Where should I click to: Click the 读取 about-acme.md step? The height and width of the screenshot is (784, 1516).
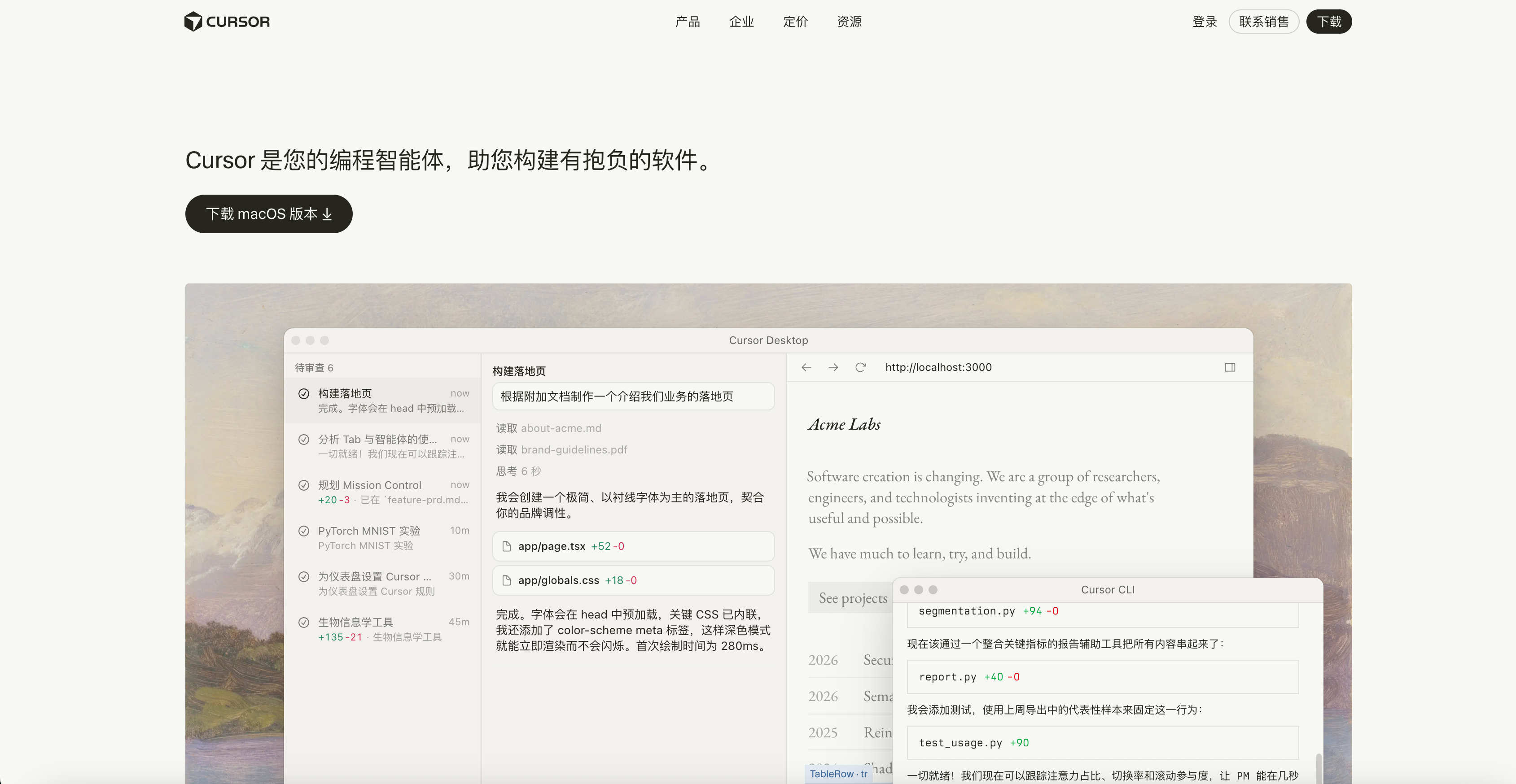tap(548, 428)
